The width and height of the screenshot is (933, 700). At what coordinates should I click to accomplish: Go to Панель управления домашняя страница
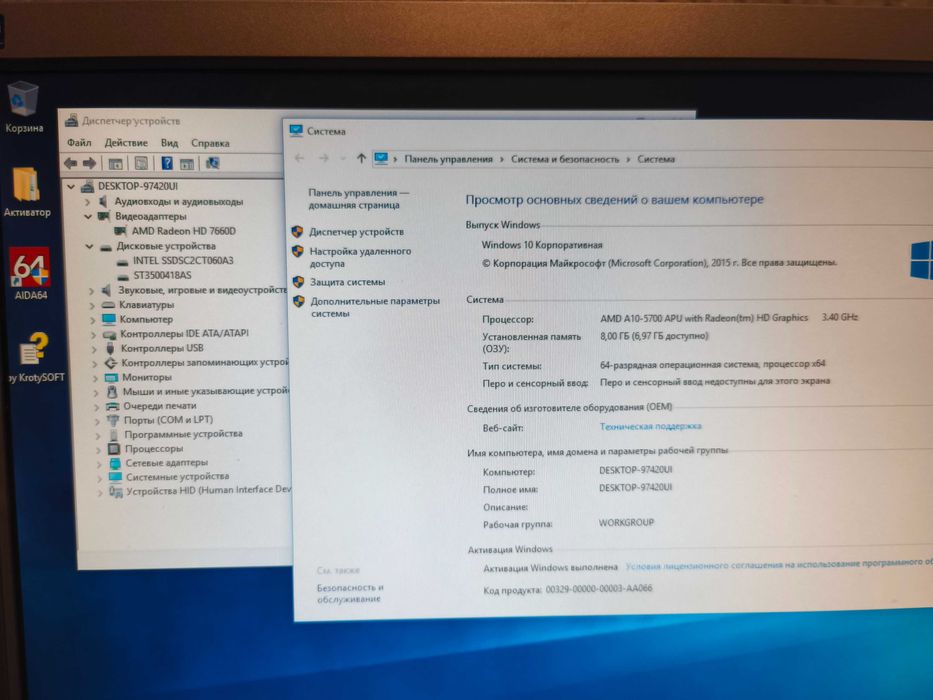(358, 199)
